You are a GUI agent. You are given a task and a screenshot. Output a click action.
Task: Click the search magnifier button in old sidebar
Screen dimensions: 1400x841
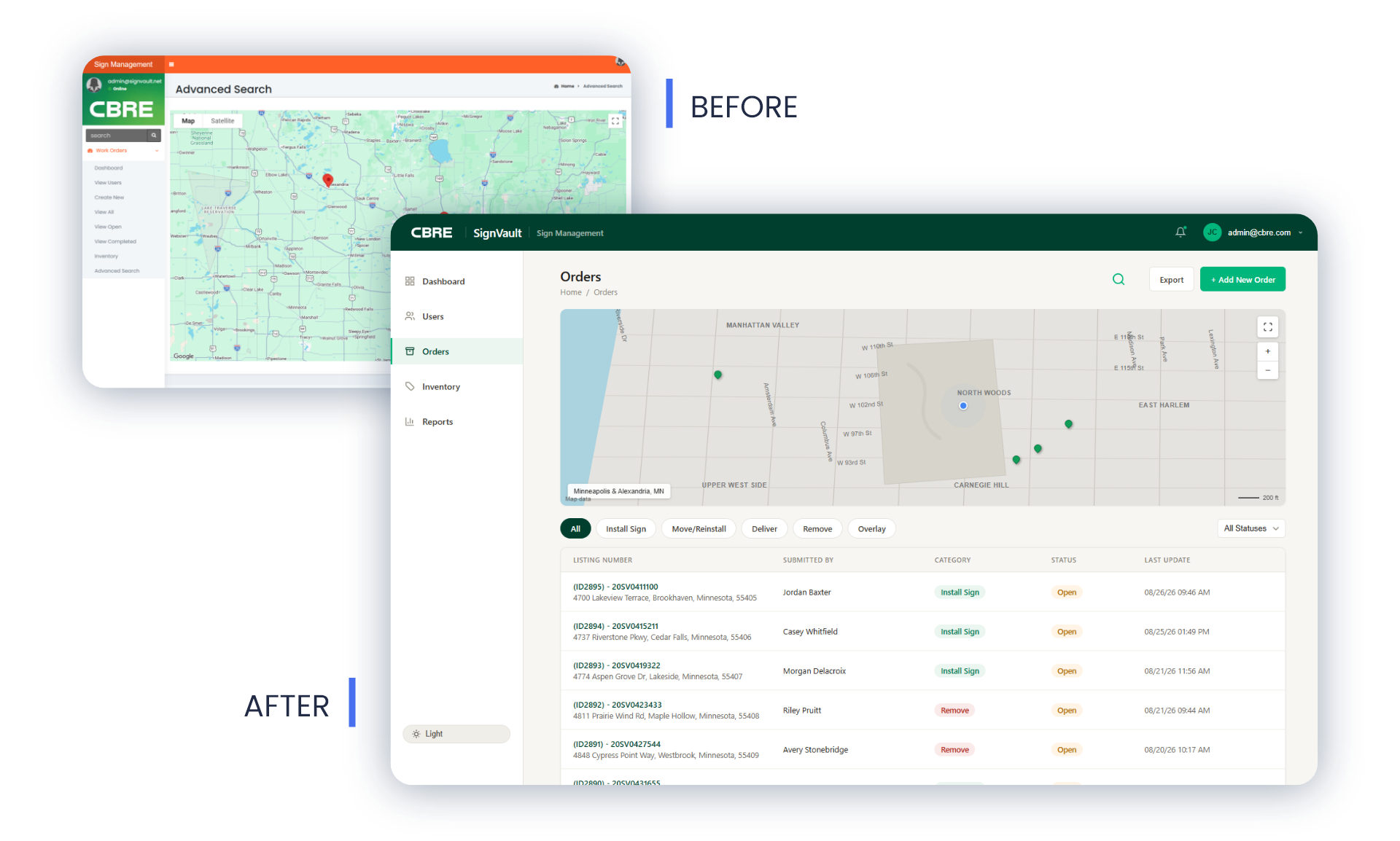154,136
